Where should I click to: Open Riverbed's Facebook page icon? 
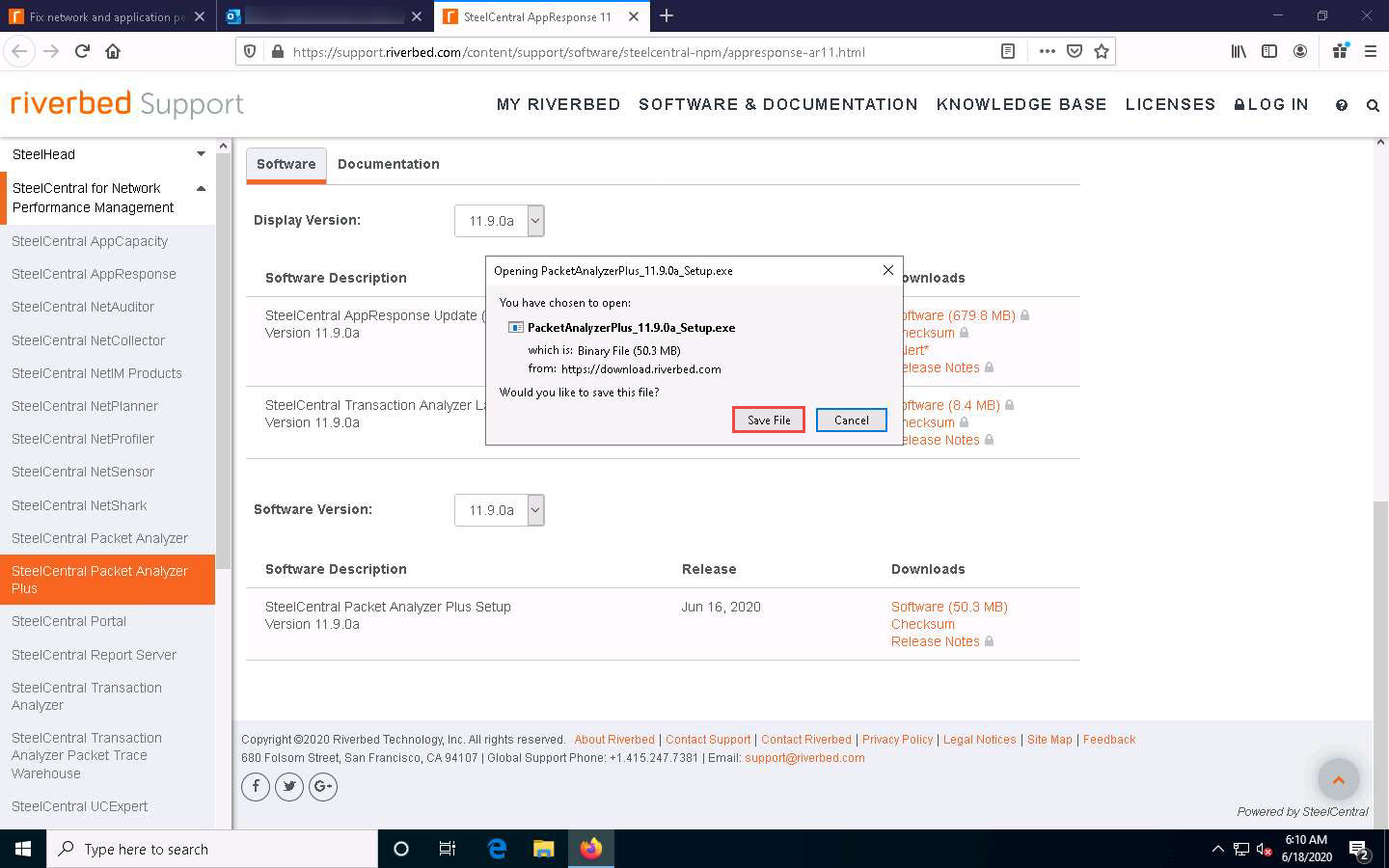256,787
